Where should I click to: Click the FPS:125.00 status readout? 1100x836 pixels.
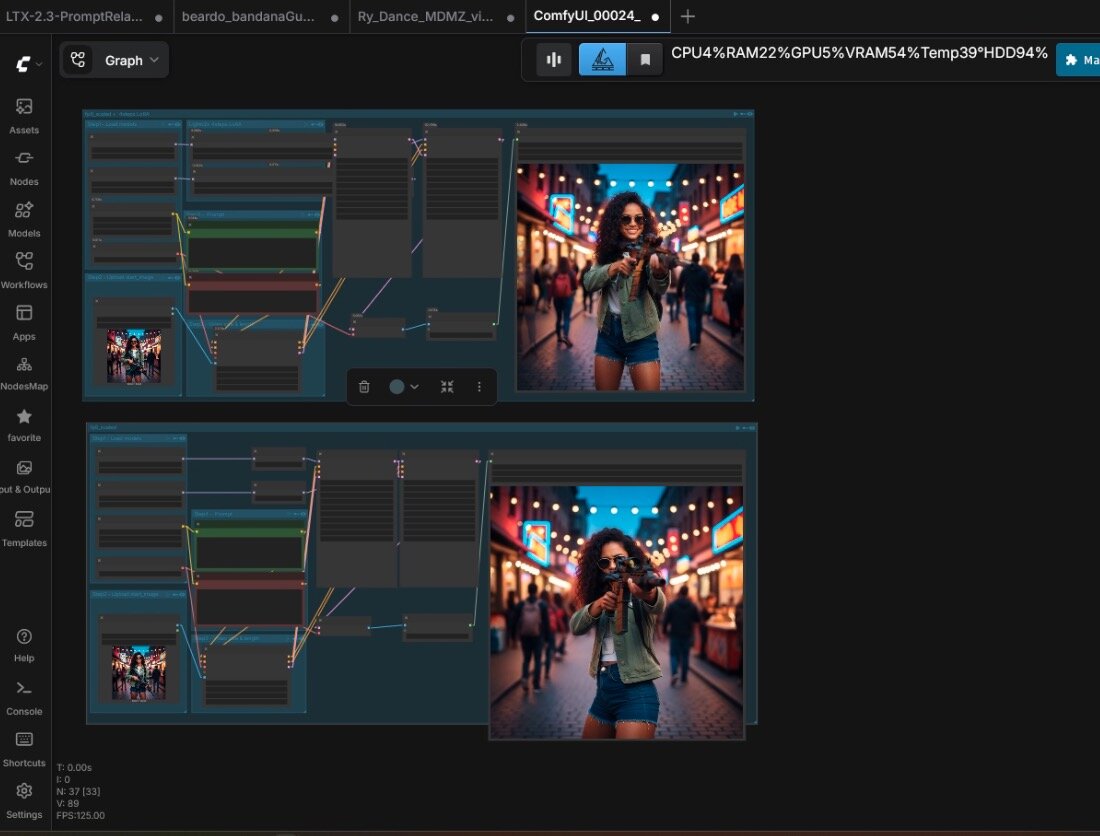[x=81, y=816]
